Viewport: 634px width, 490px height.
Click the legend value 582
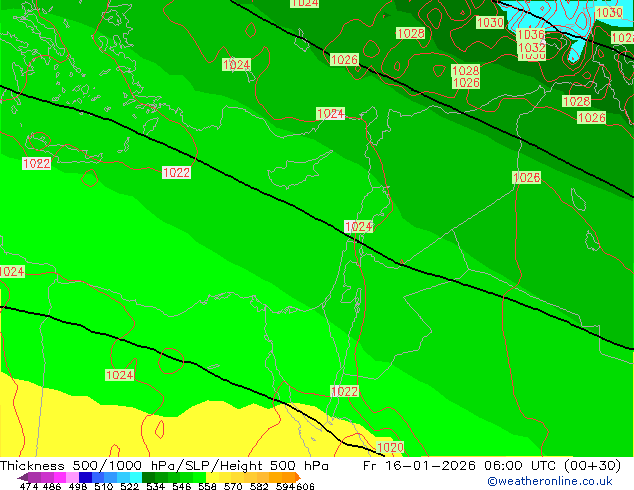[x=259, y=486]
